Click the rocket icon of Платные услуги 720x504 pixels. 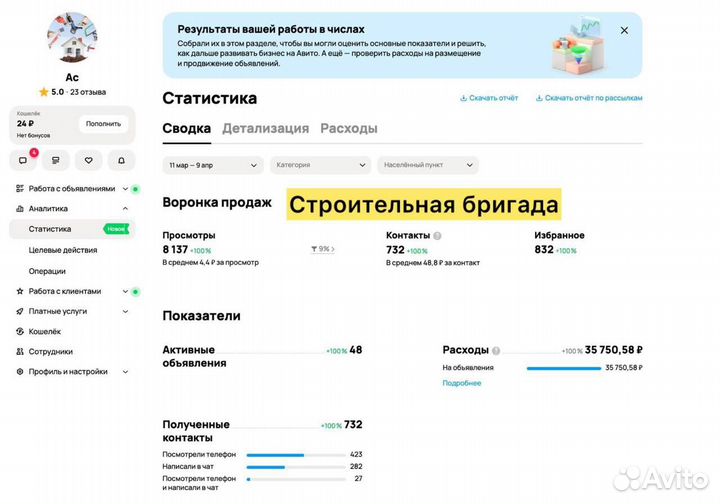(20, 311)
